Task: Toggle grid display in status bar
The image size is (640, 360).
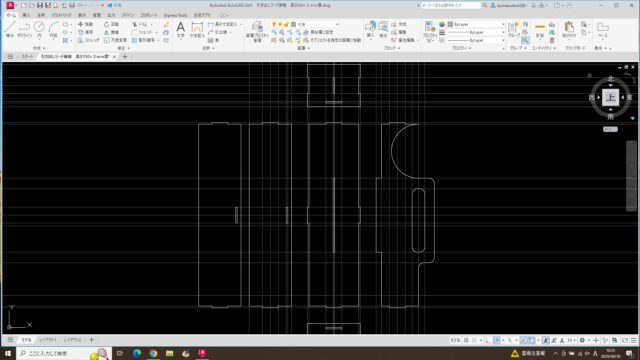Action: tap(466, 340)
